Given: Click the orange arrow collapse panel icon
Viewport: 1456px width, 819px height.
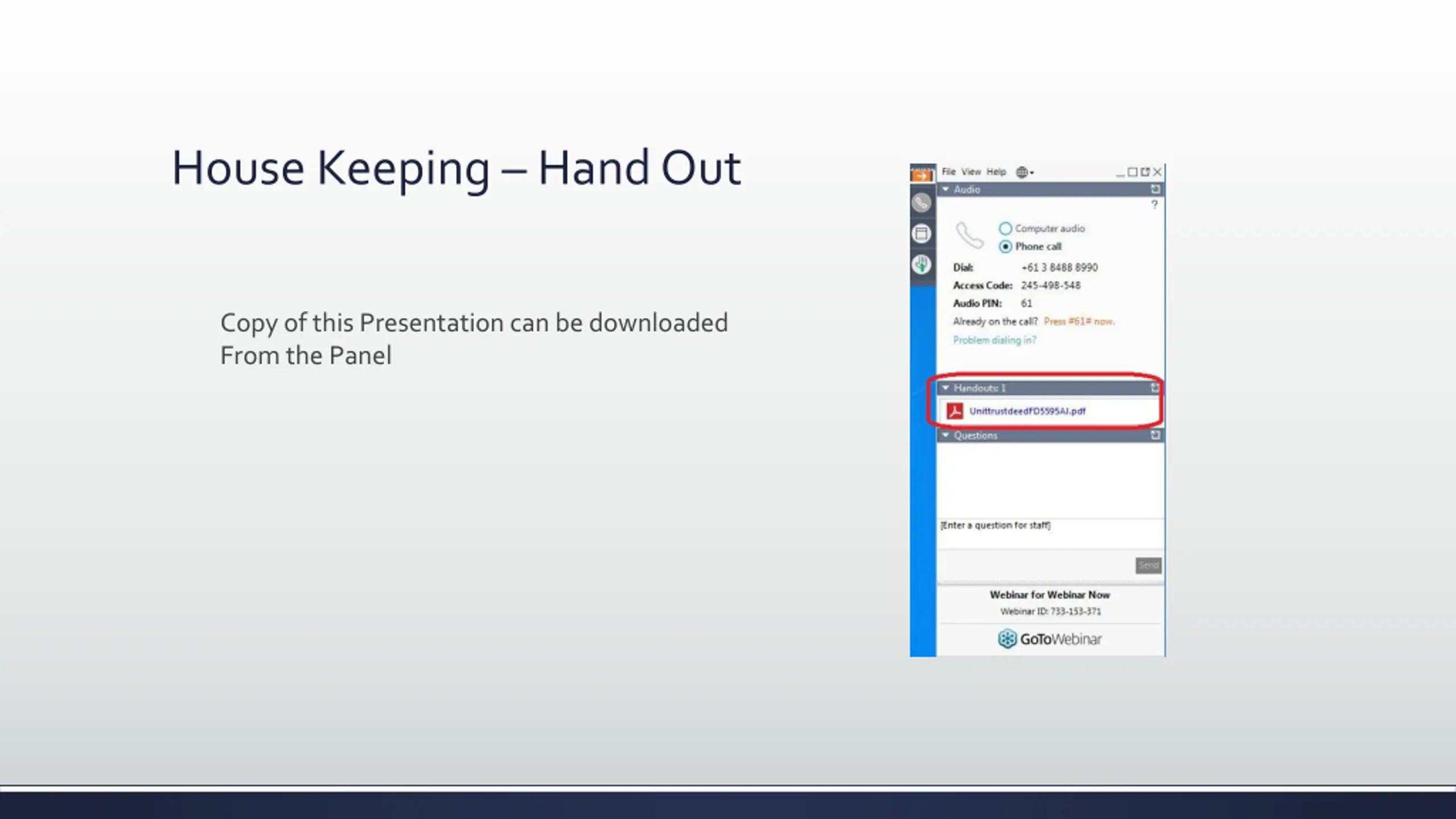Looking at the screenshot, I should coord(922,175).
